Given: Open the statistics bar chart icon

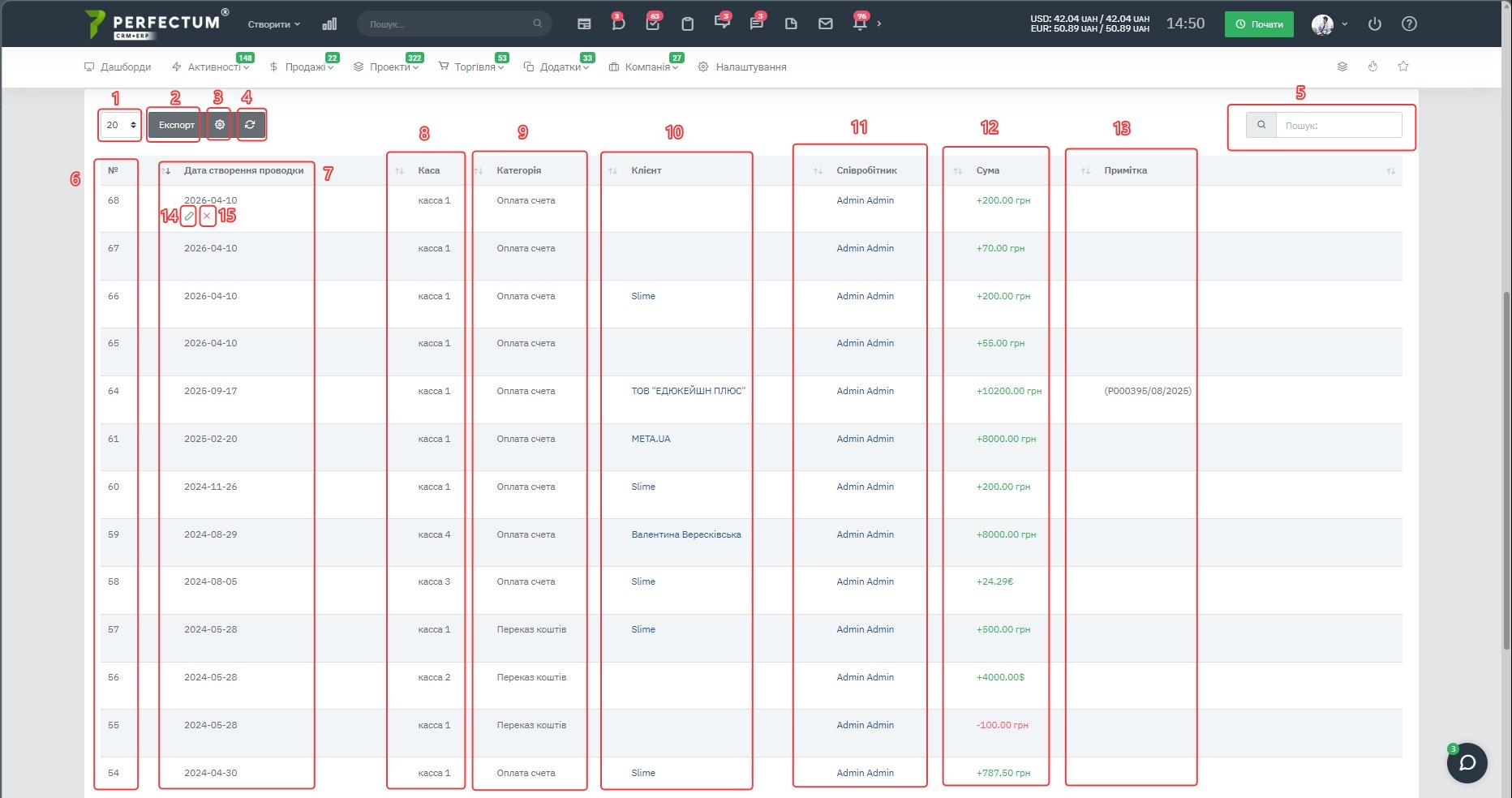Looking at the screenshot, I should point(329,24).
